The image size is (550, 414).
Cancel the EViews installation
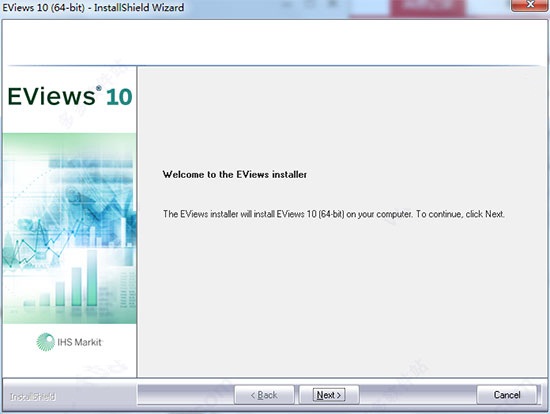[x=507, y=395]
